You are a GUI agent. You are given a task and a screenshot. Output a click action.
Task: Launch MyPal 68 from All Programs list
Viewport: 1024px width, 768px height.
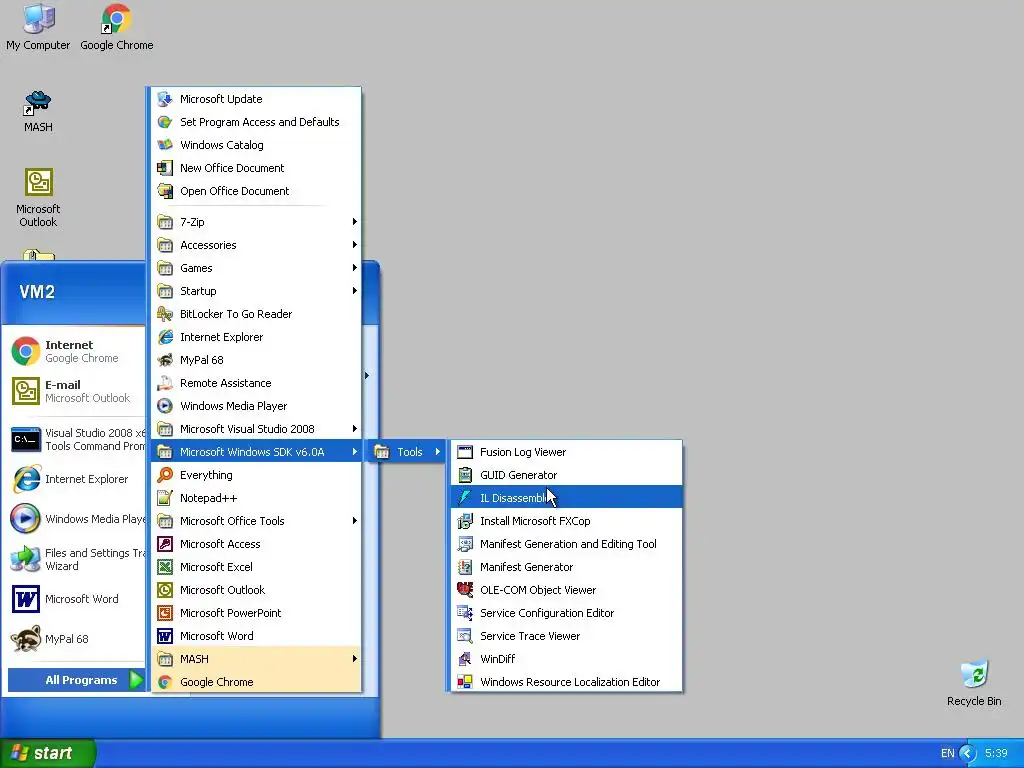256,360
